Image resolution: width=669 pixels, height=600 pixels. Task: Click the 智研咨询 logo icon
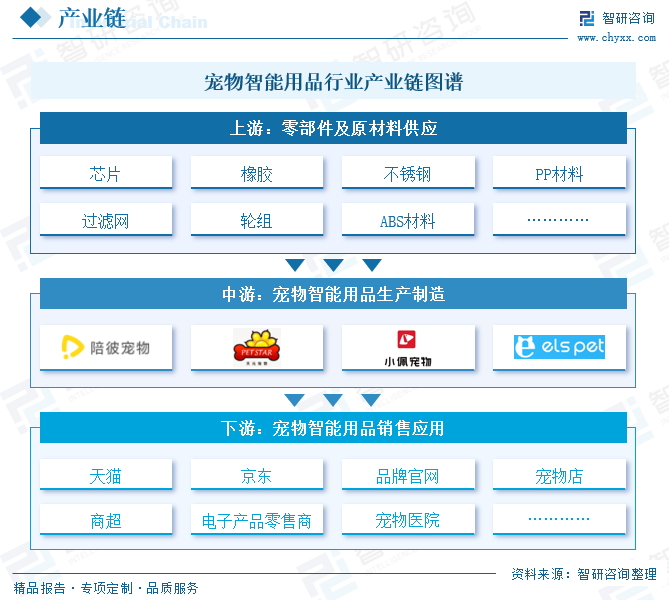[x=585, y=18]
